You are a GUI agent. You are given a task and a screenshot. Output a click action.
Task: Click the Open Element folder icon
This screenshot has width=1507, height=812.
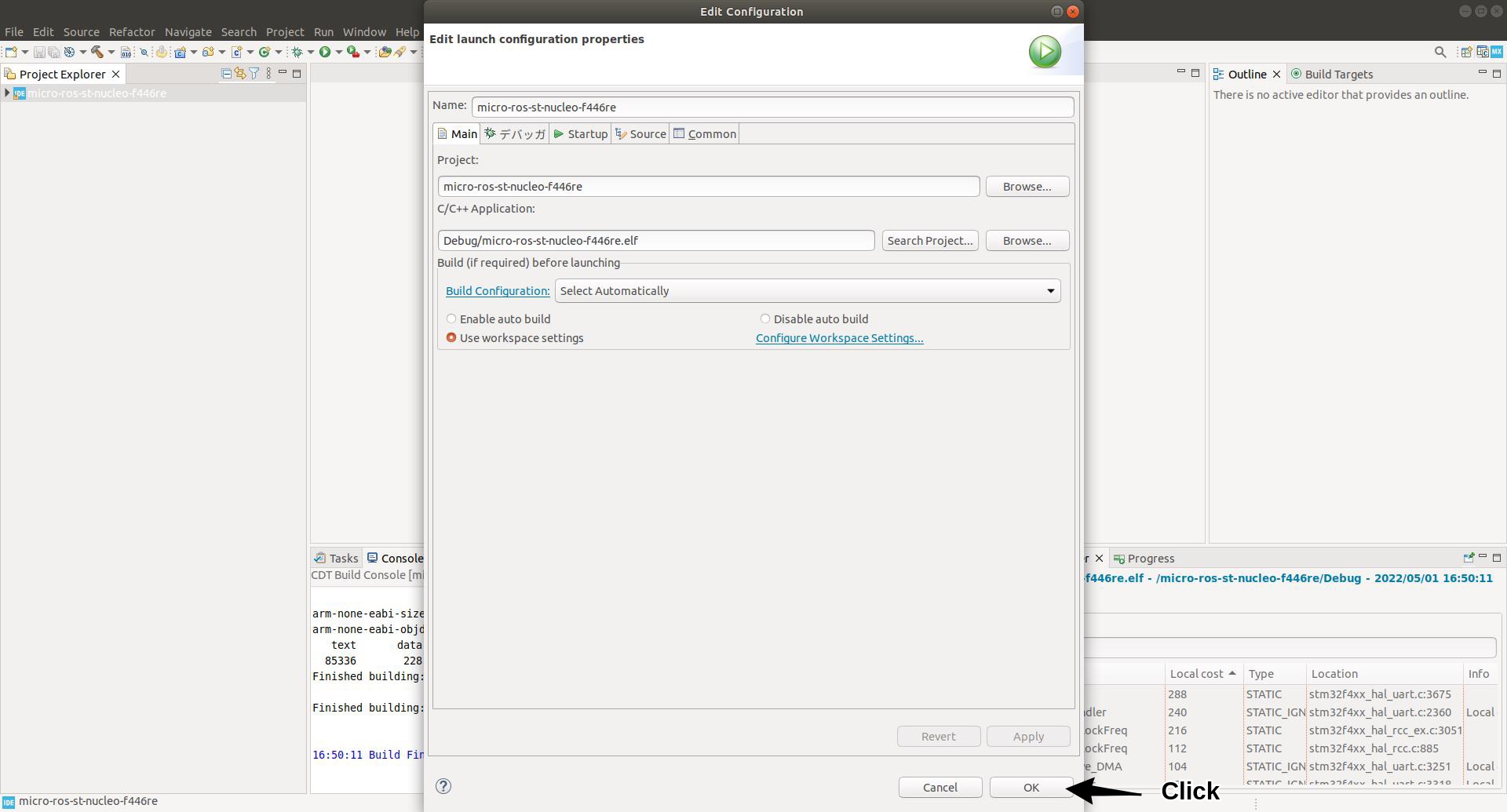(x=384, y=53)
